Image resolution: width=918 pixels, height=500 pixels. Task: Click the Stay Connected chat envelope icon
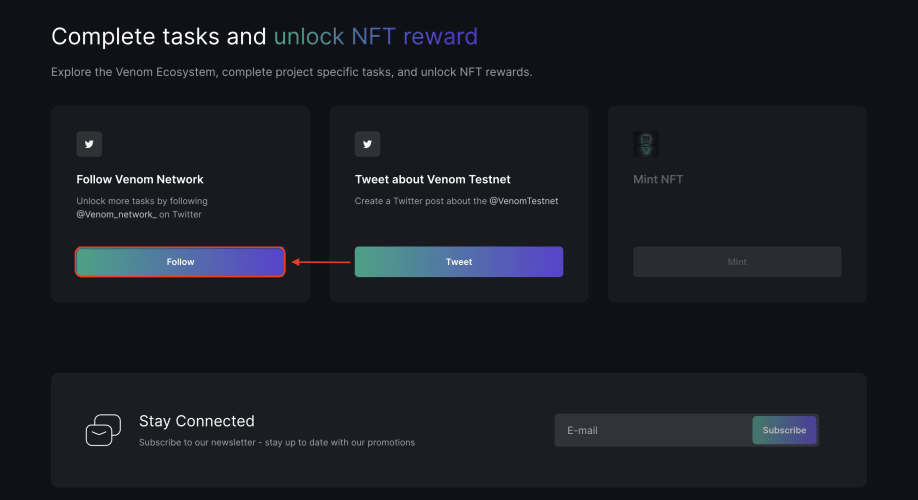point(103,430)
